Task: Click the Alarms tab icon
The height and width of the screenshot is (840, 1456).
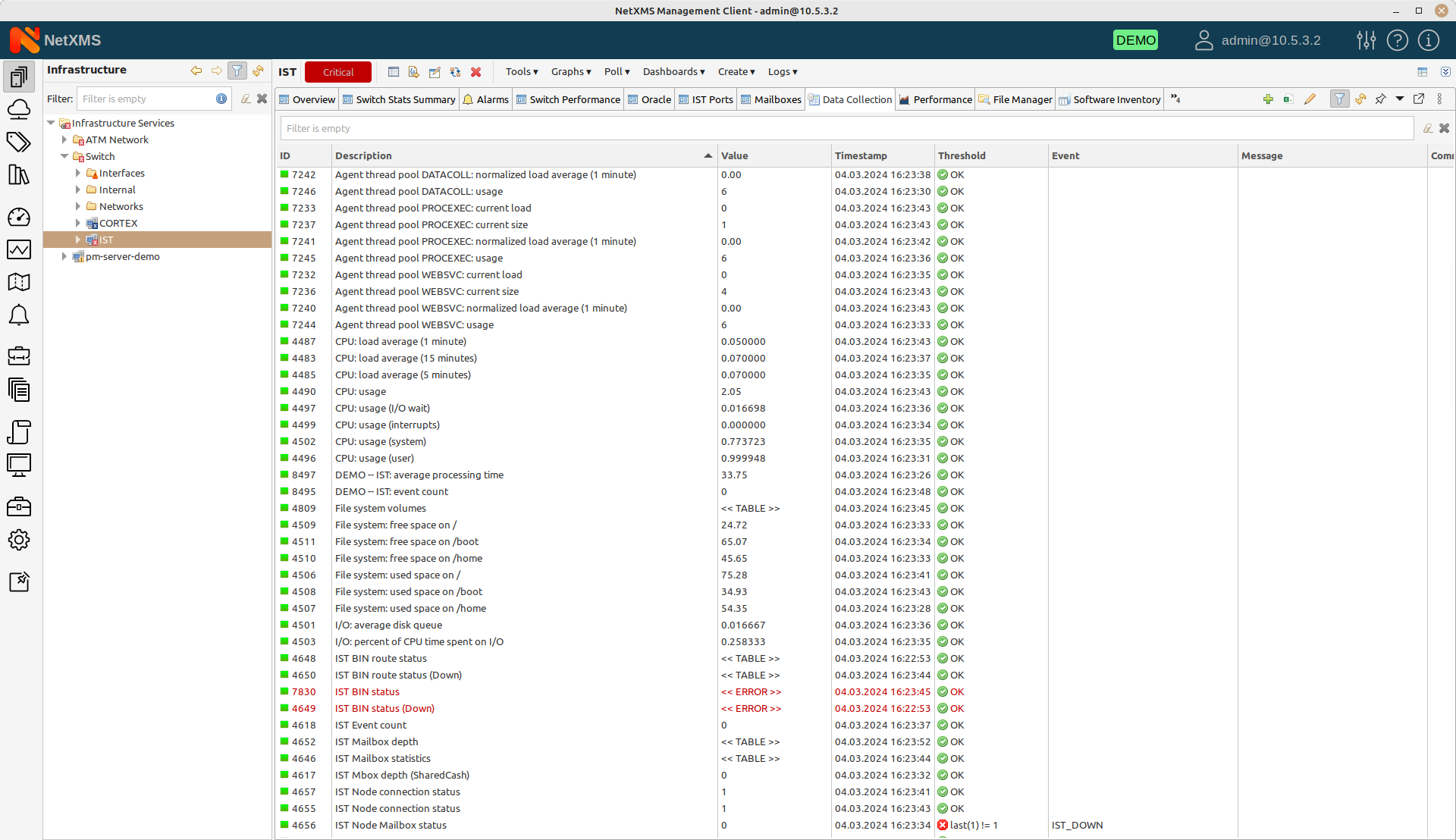Action: pos(468,99)
